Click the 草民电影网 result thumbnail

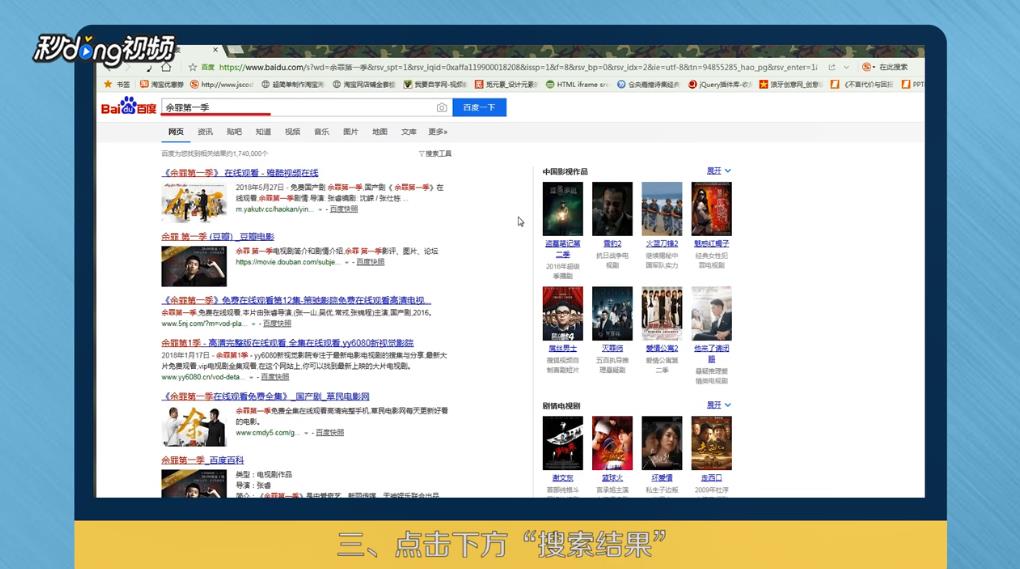pyautogui.click(x=194, y=426)
